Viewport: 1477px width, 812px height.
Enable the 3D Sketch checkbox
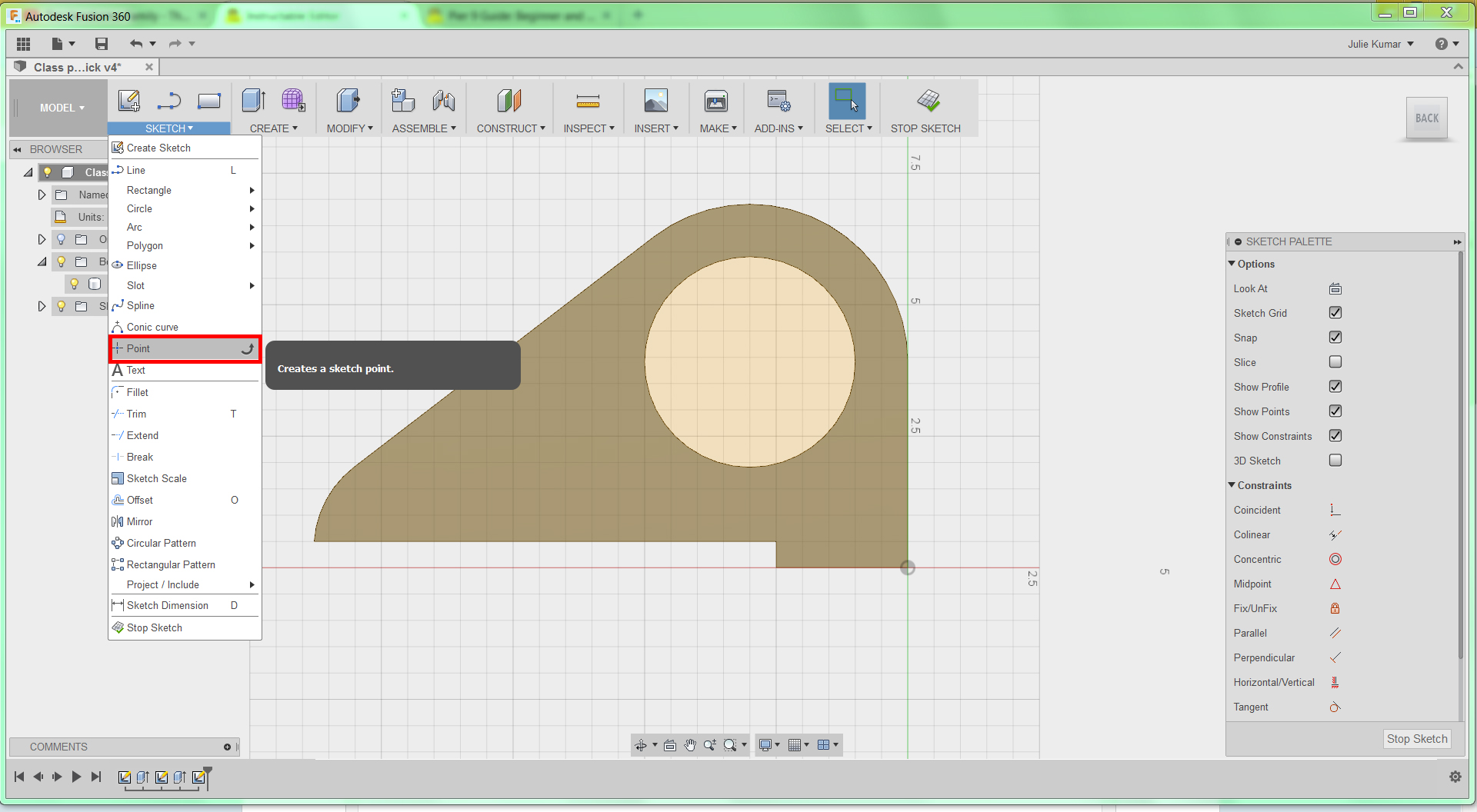1335,461
